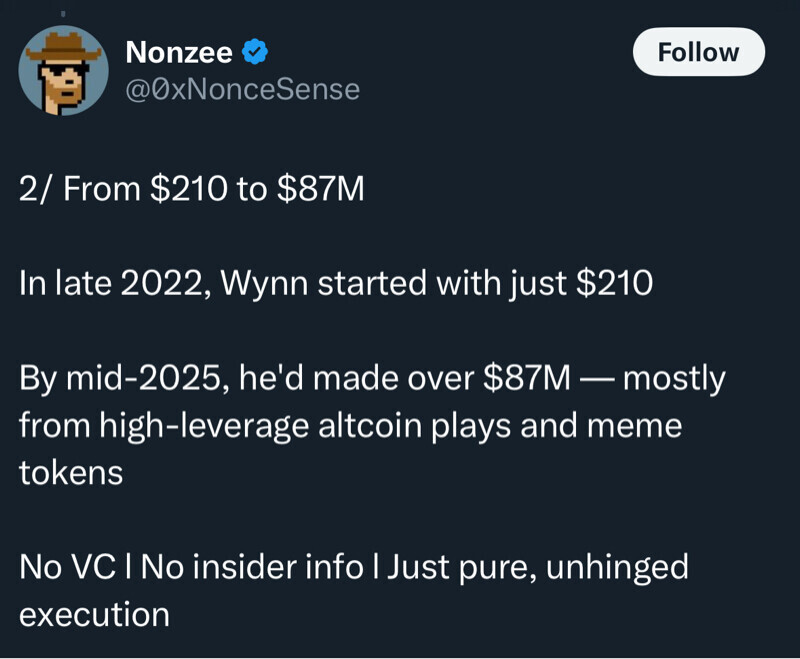Screen dimensions: 800x659
Task: Click the blue verified badge next to Nonzee
Action: 255,51
